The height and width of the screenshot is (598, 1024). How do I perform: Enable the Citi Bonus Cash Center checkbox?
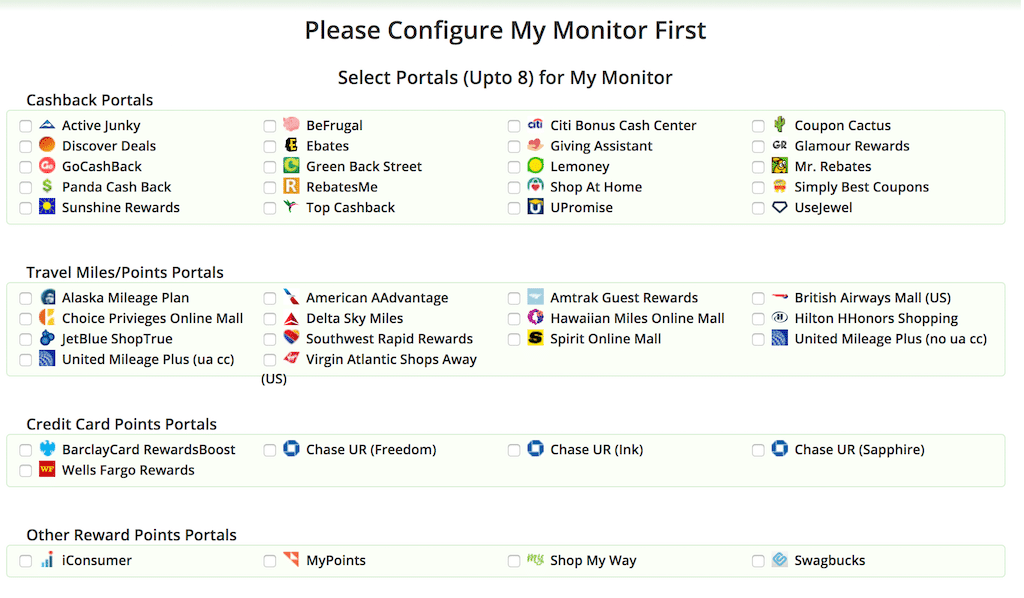pyautogui.click(x=514, y=126)
